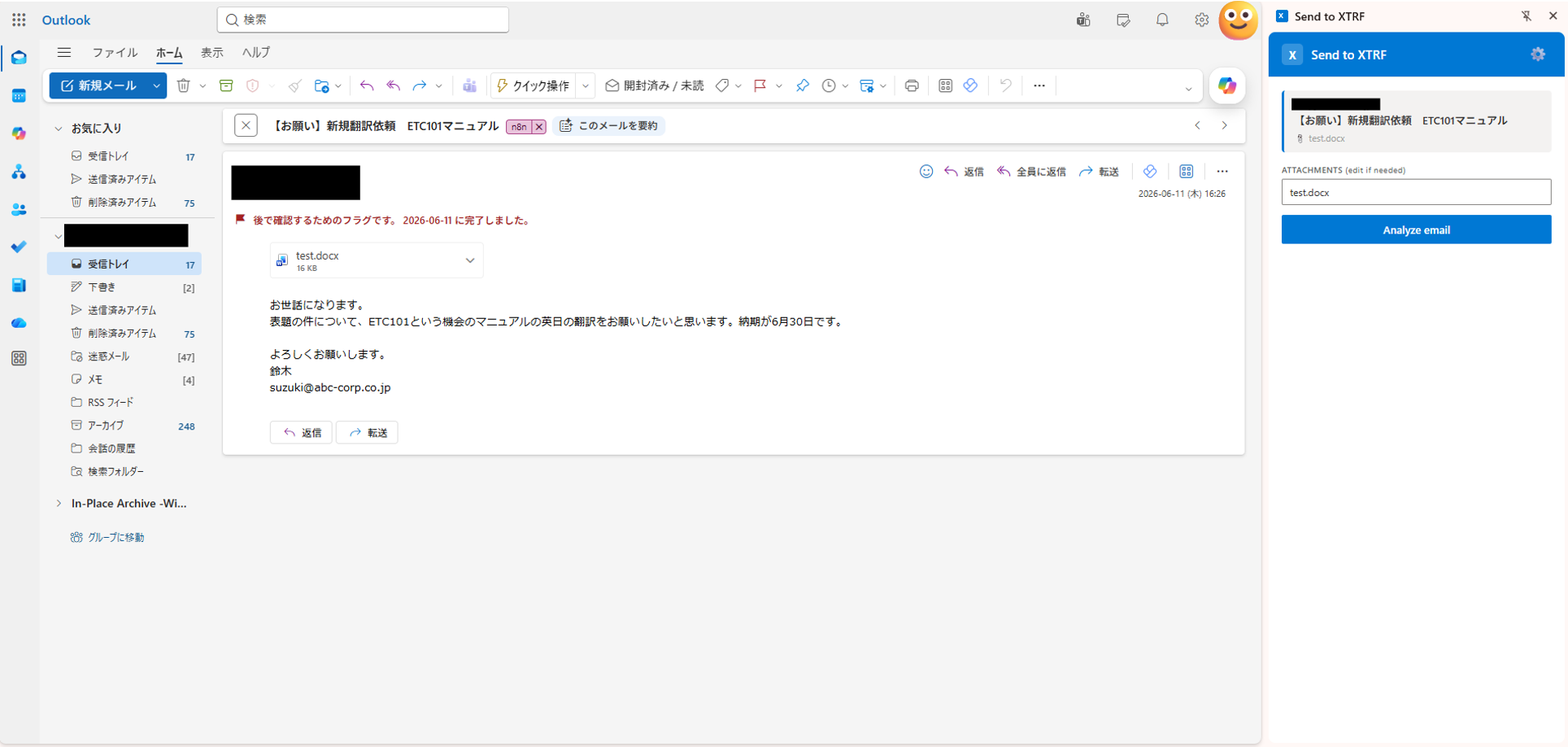
Task: Expand the Move to dropdown arrow
Action: (338, 85)
